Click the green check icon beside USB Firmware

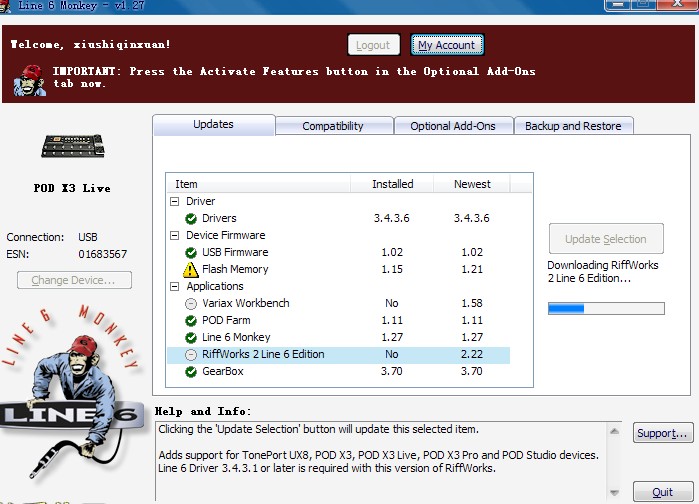pyautogui.click(x=191, y=253)
